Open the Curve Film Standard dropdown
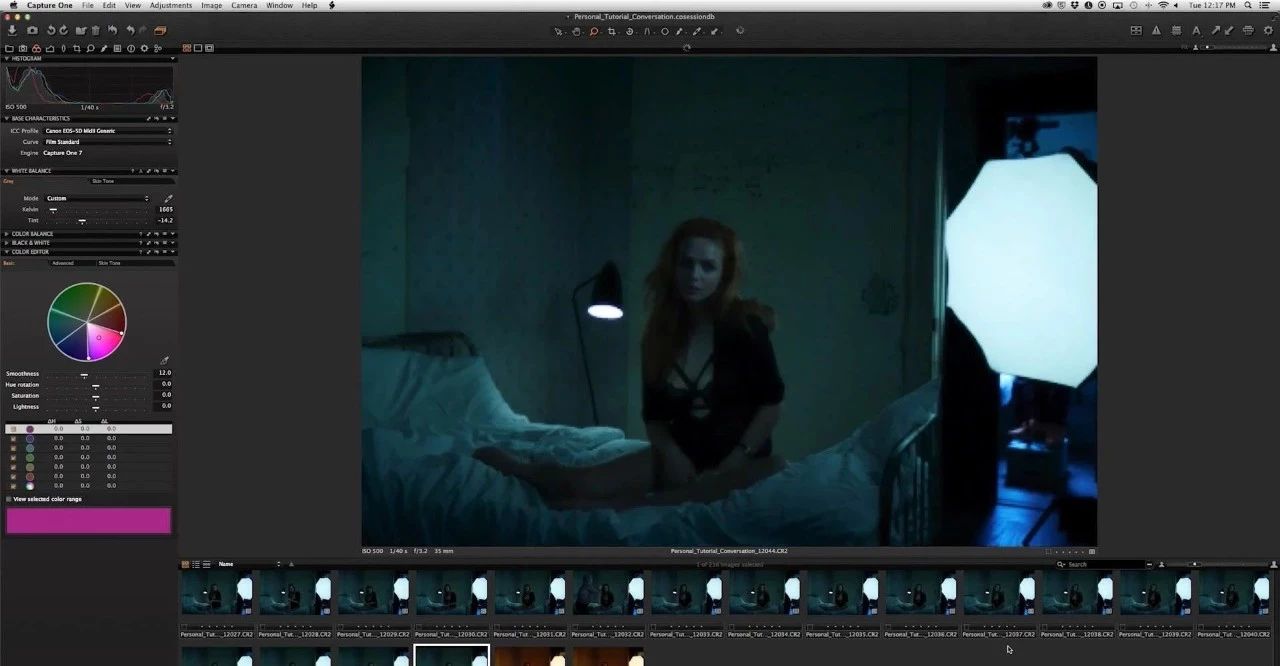This screenshot has width=1280, height=666. [108, 142]
